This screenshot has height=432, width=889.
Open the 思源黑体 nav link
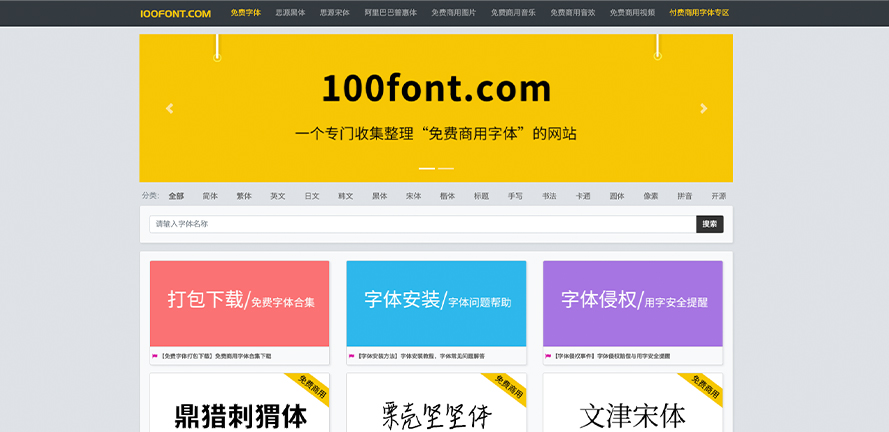(x=290, y=12)
